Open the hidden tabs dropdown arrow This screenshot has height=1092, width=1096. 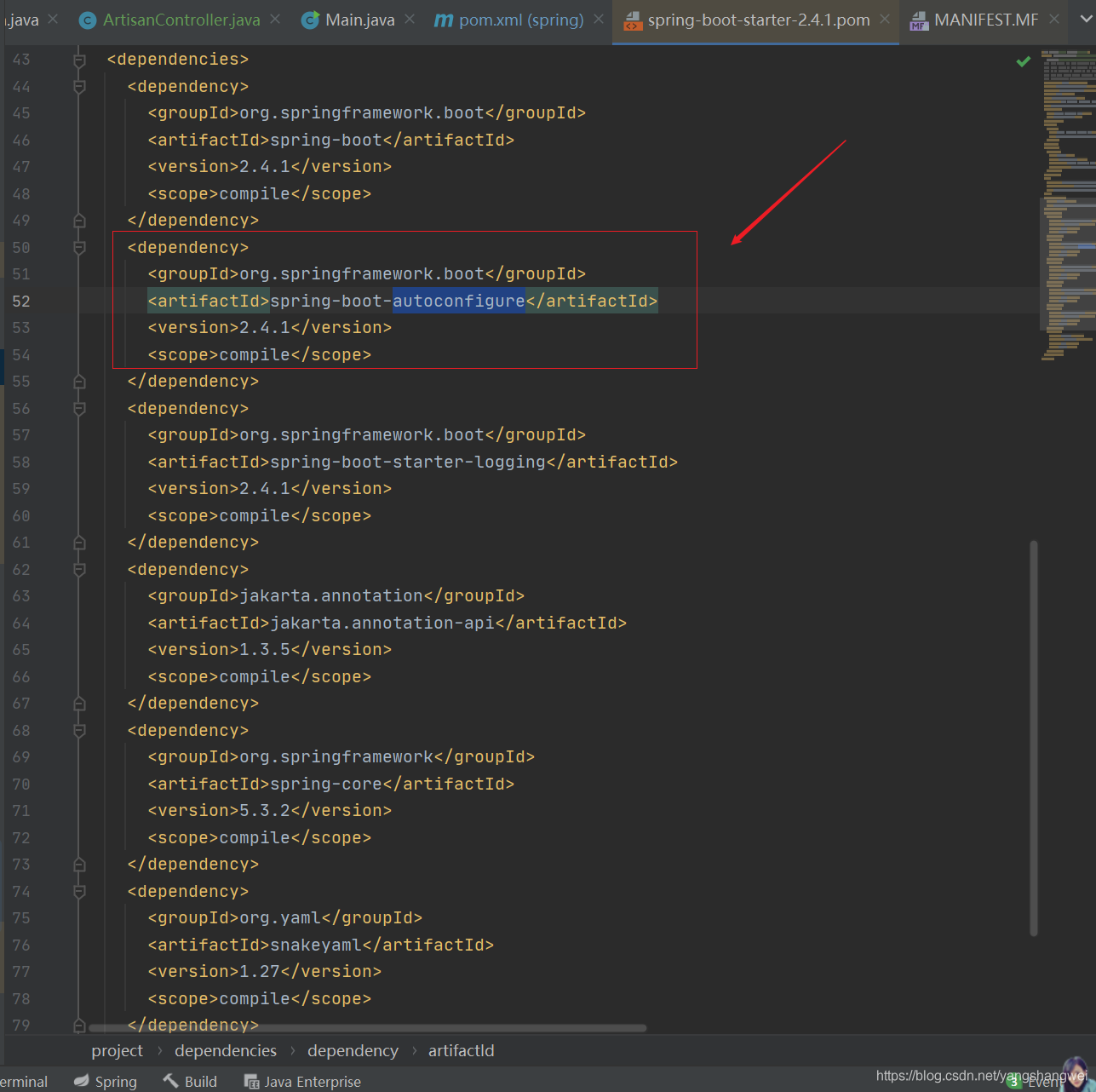pyautogui.click(x=1085, y=19)
